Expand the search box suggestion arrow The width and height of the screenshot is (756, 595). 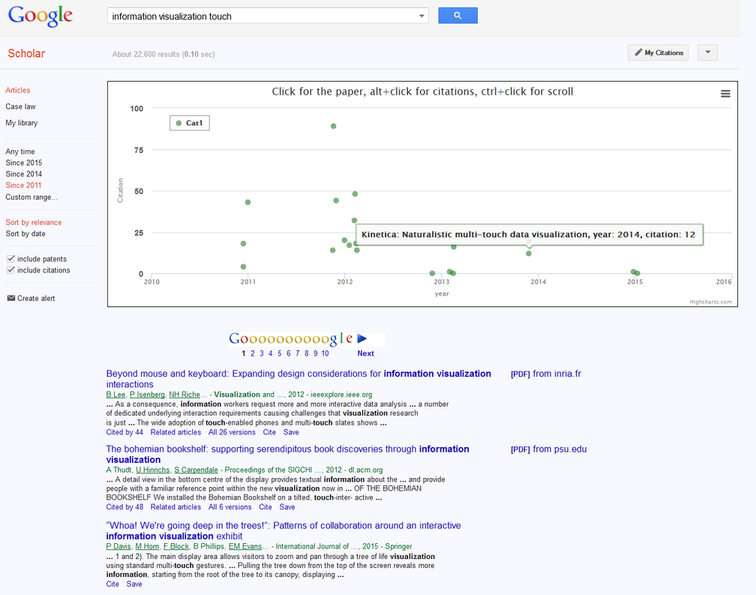tap(421, 16)
